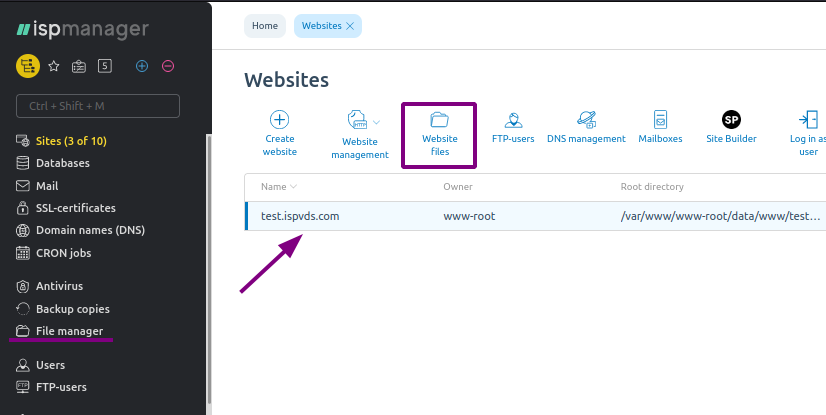Open Mailboxes toolbar button

[660, 127]
